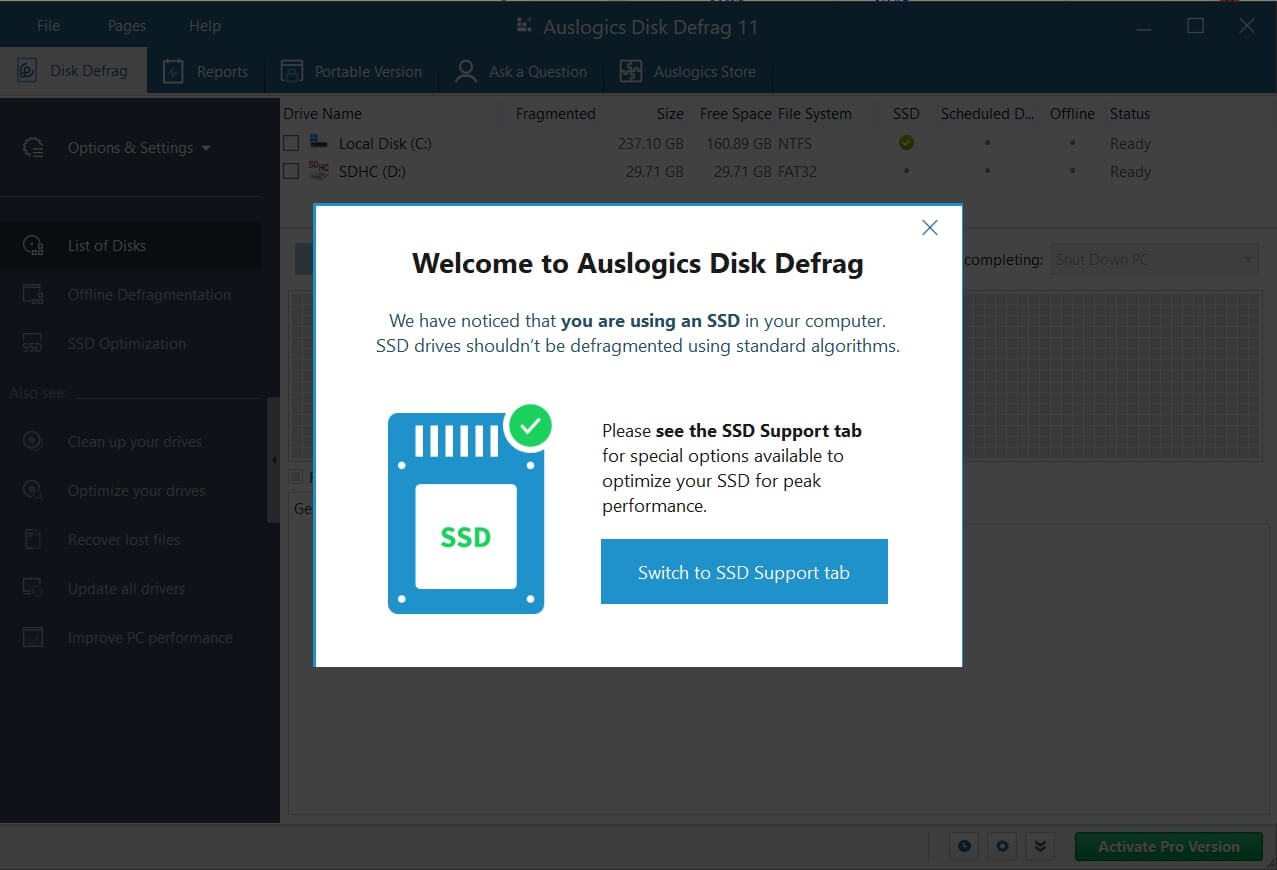
Task: Open the Reports tab
Action: (206, 72)
